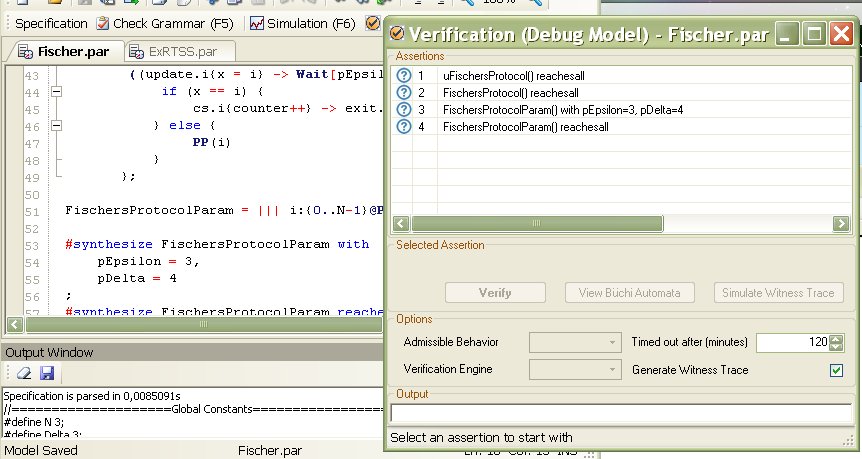Viewport: 862px width, 459px height.
Task: Open the Admissible Behavior dropdown
Action: point(575,342)
